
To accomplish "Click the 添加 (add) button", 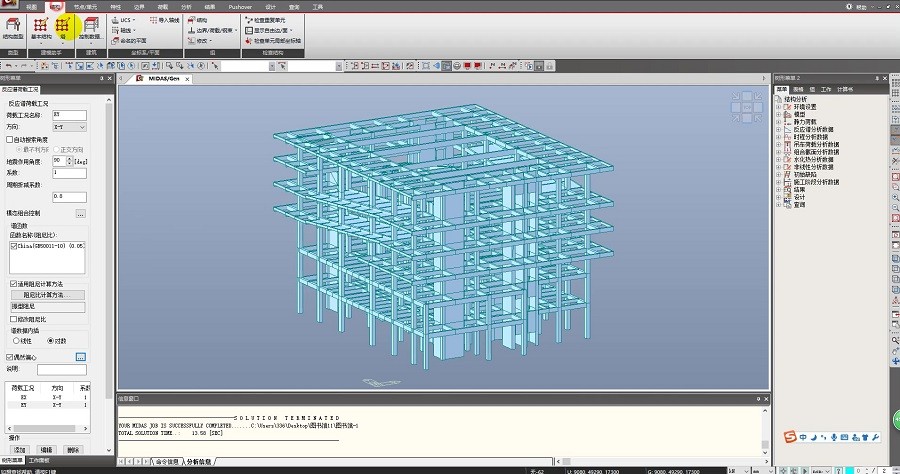I will [x=20, y=450].
